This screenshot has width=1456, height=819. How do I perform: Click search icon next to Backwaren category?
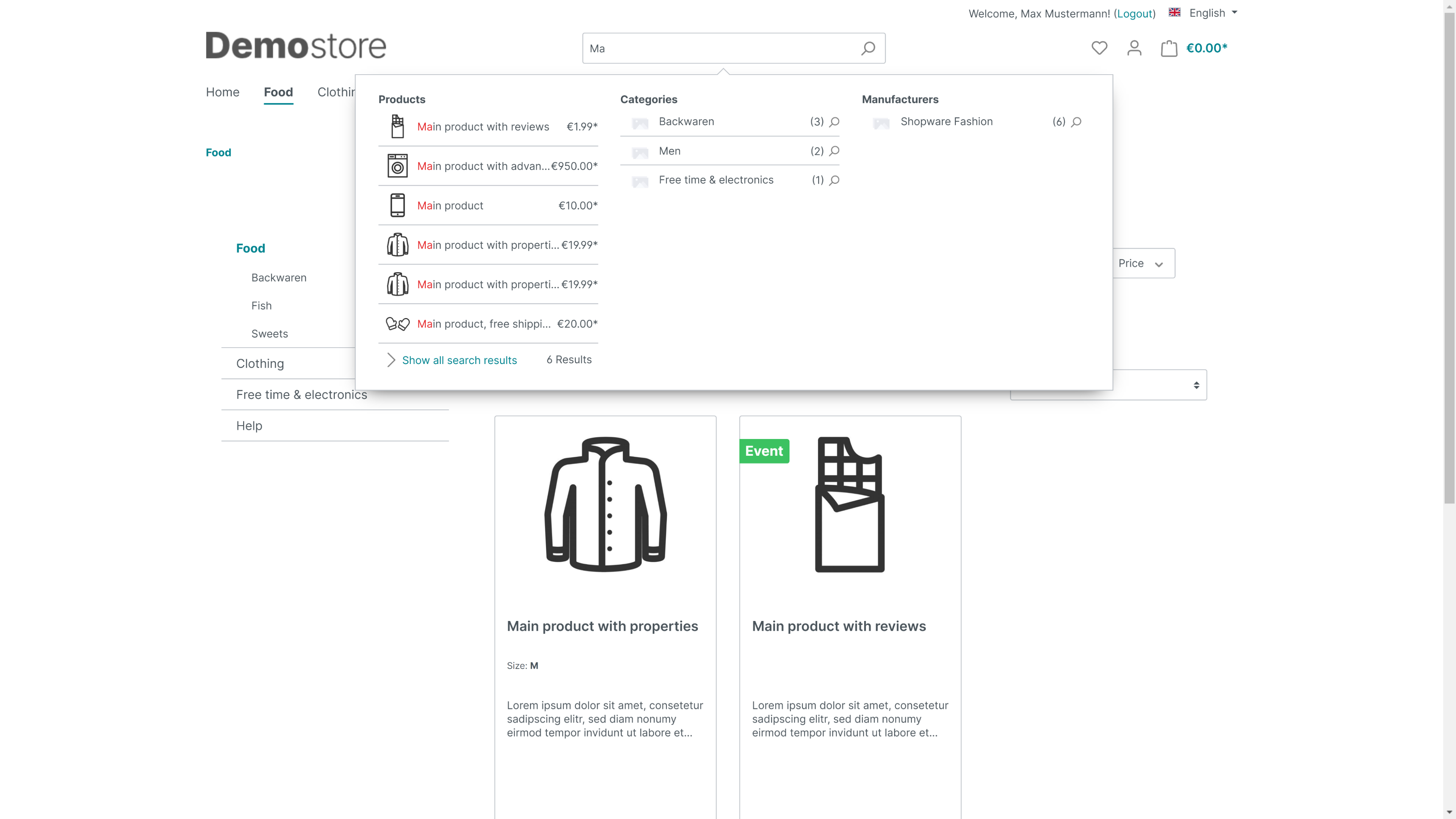[834, 122]
